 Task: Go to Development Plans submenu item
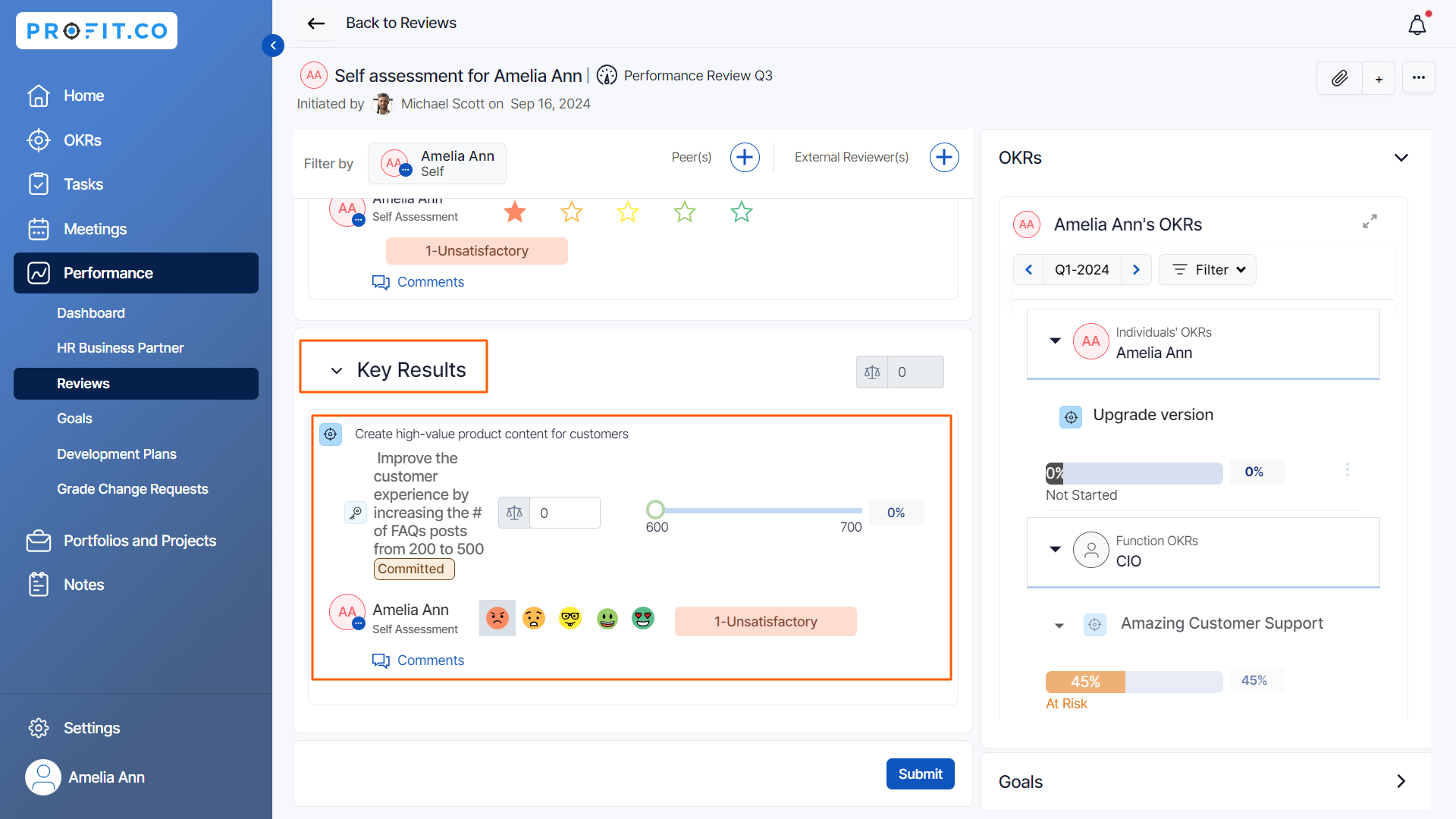pos(116,454)
